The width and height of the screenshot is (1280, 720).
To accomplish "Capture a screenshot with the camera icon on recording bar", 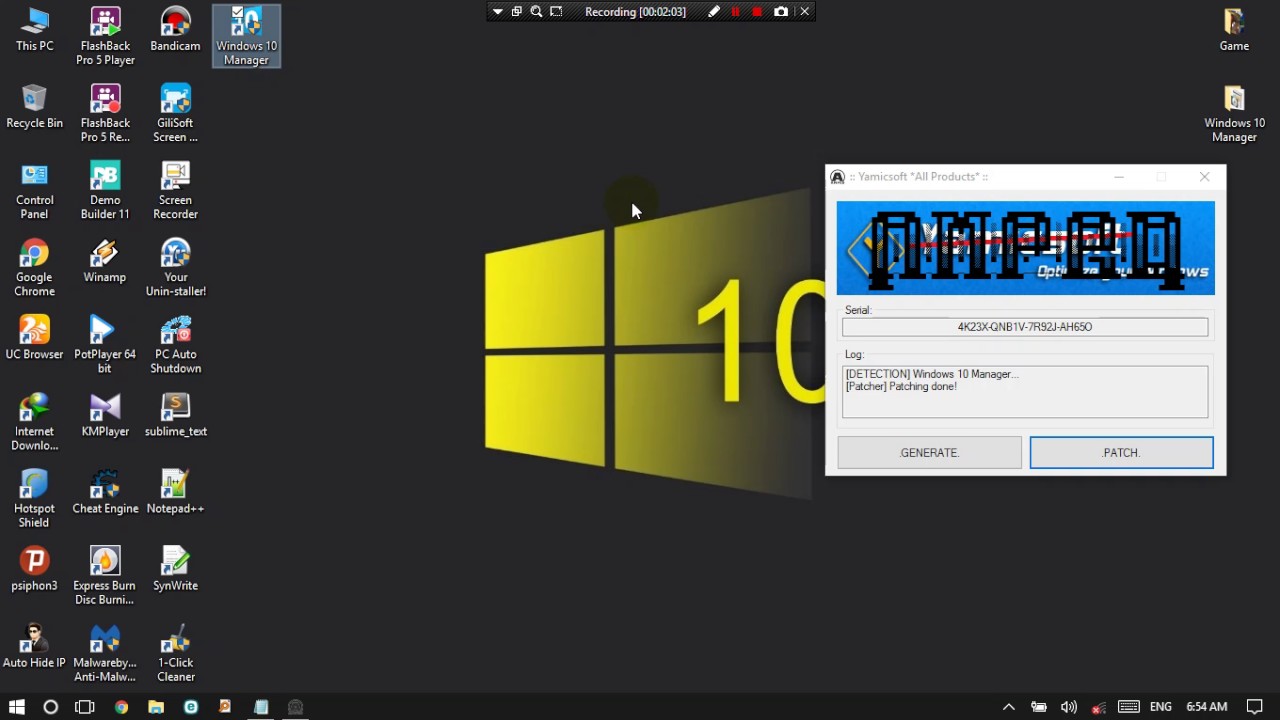I will point(781,11).
